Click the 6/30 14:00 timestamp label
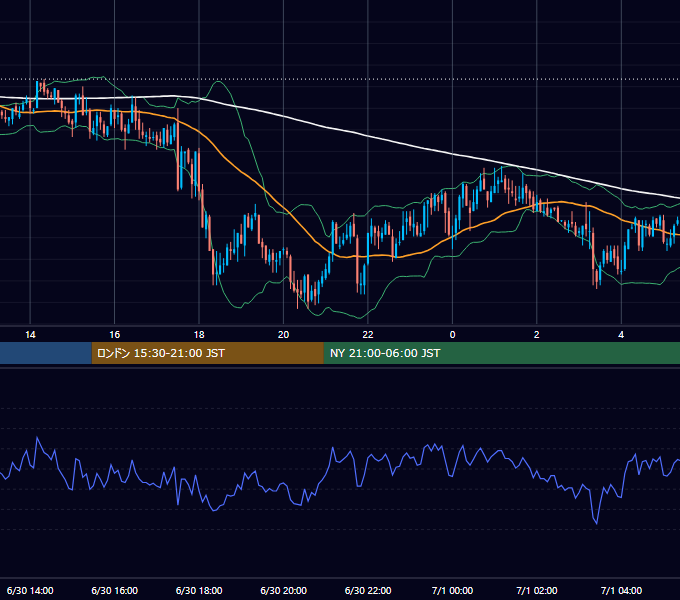680x600 pixels. [x=30, y=590]
